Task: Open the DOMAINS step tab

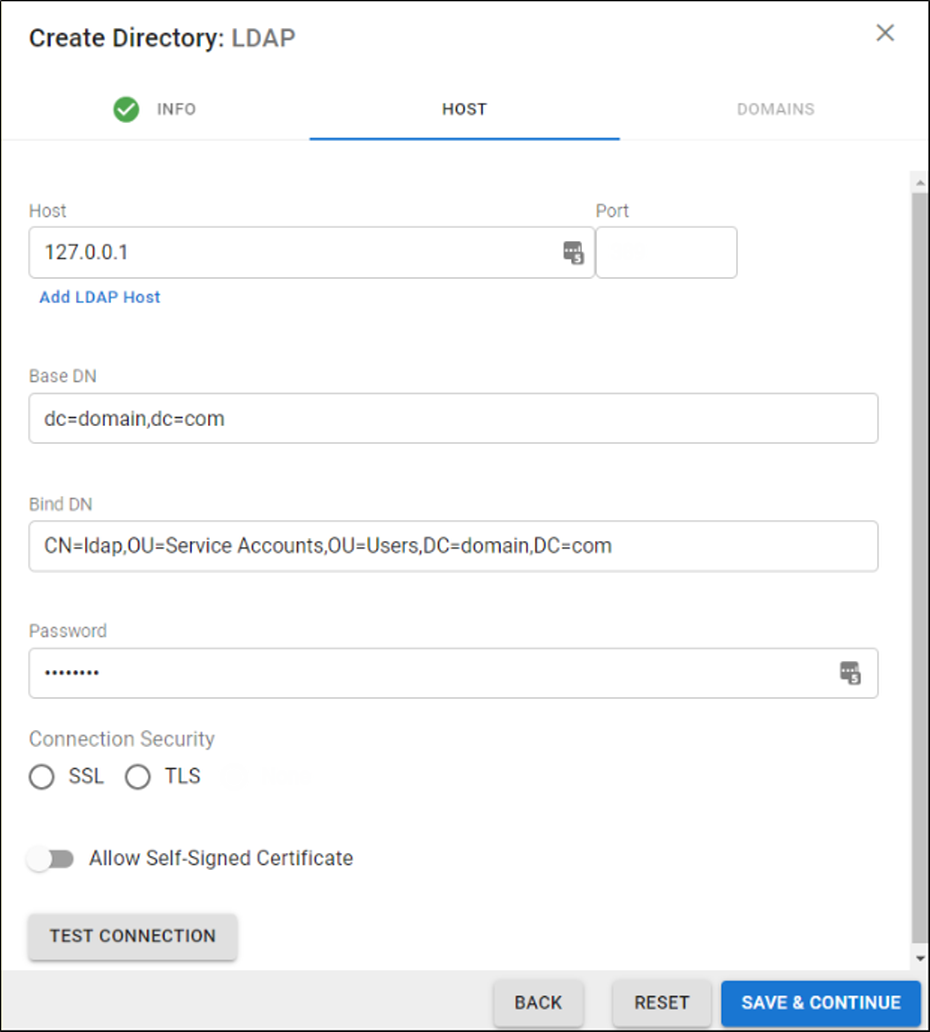Action: [775, 109]
